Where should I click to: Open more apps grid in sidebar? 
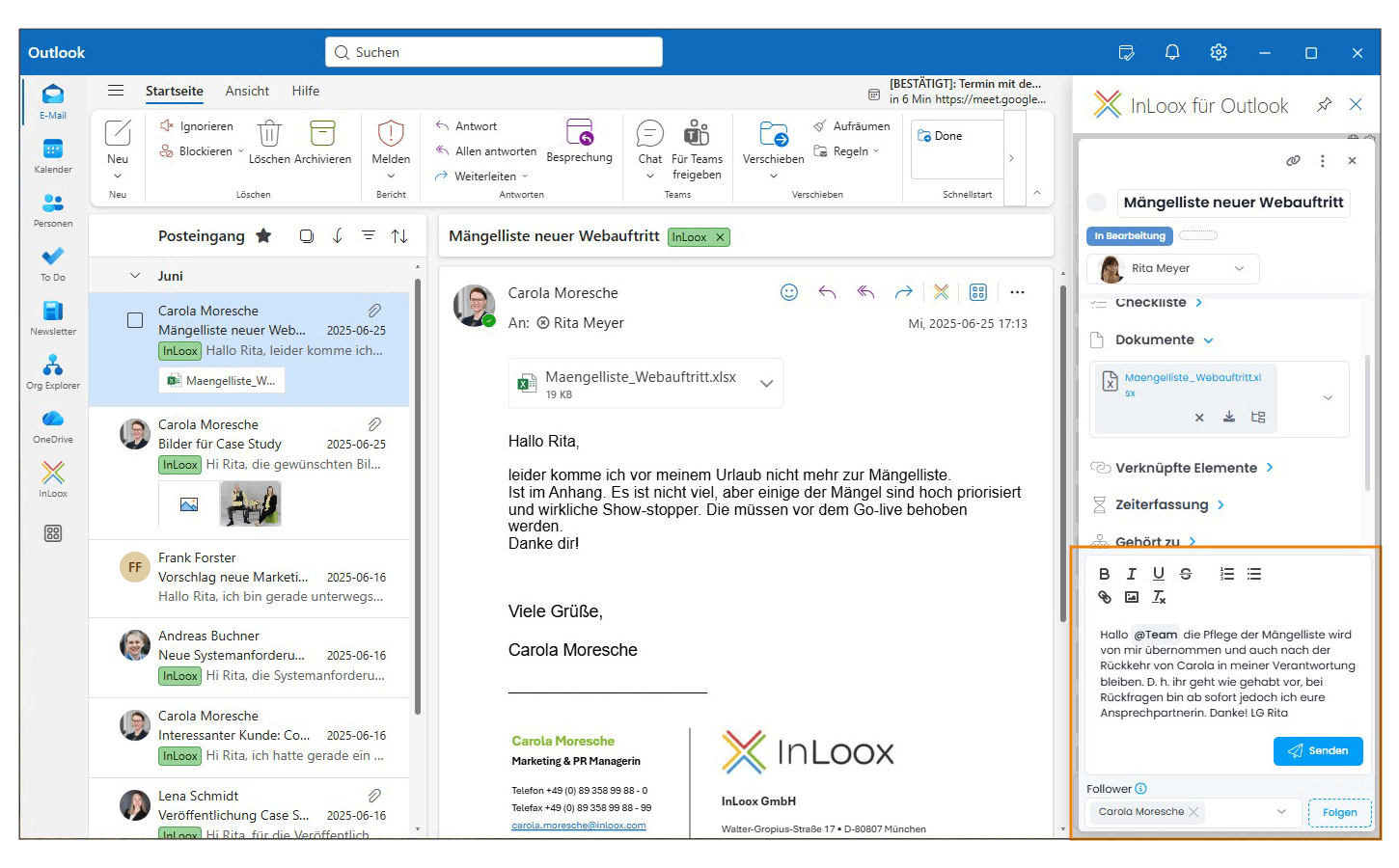click(53, 533)
